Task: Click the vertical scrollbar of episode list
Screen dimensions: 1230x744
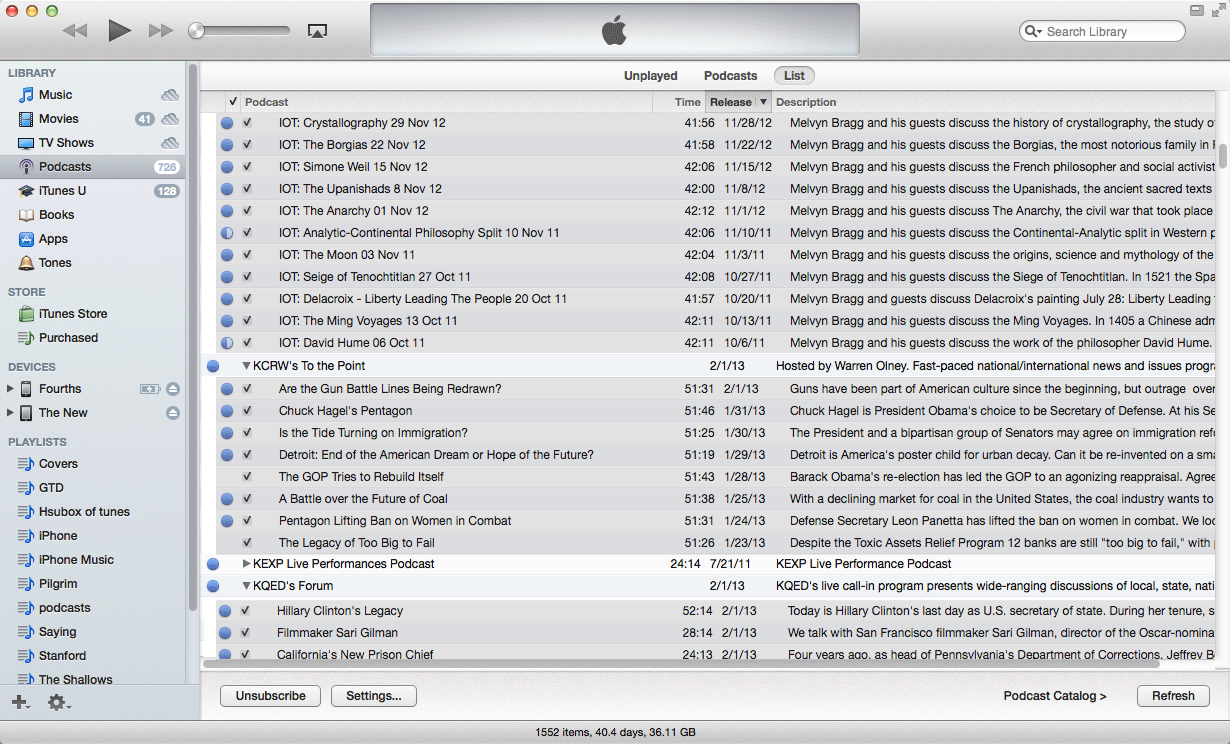Action: point(1223,157)
